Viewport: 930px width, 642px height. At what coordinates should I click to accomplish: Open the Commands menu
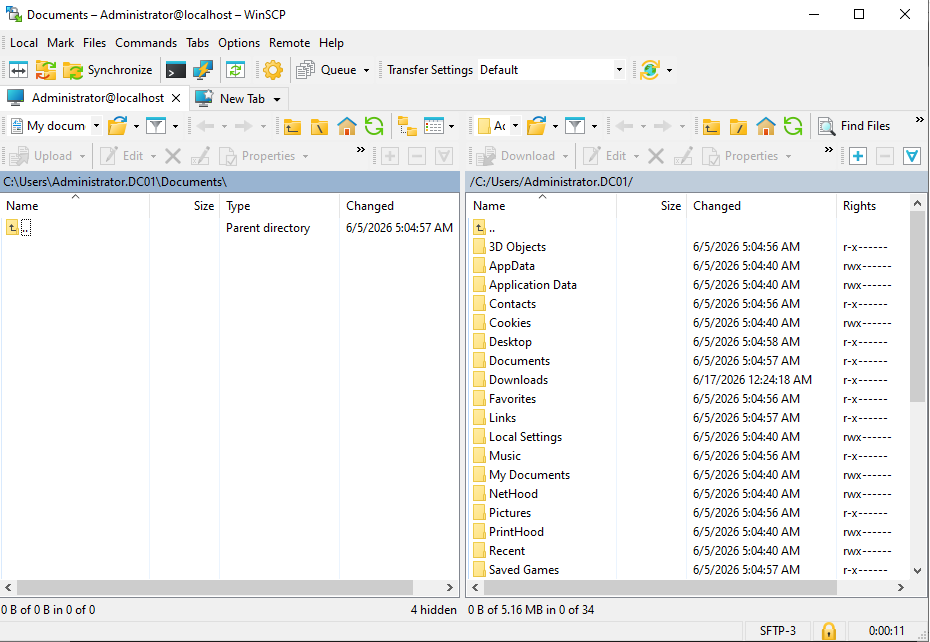tap(146, 43)
